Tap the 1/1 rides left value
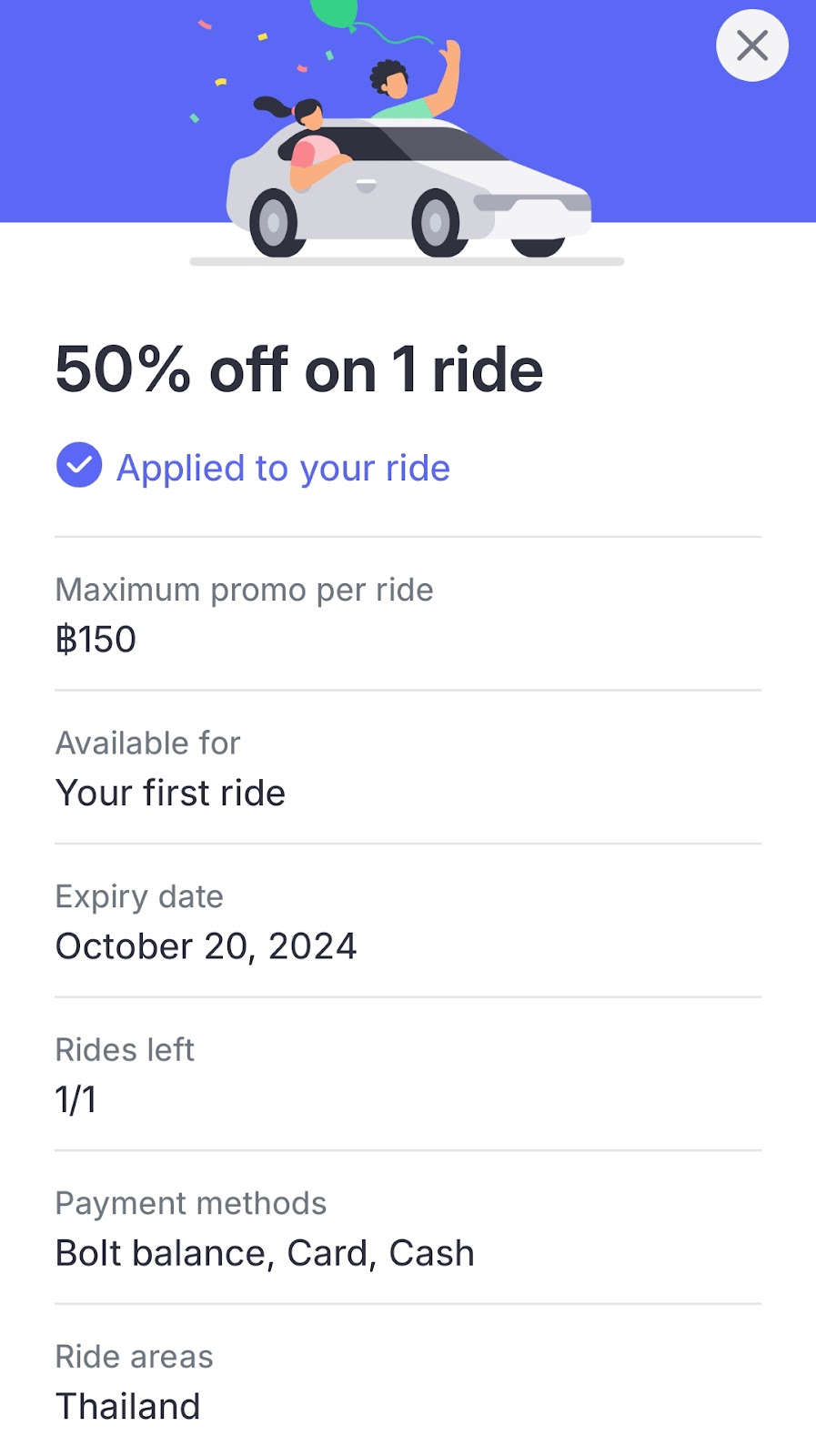This screenshot has height=1456, width=816. 76,1100
